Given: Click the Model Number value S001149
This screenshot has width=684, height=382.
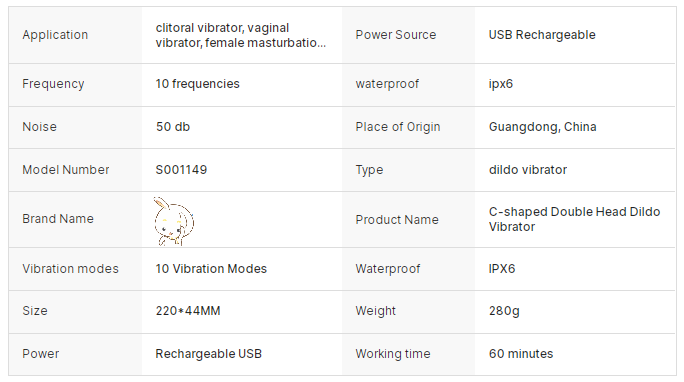Looking at the screenshot, I should [181, 170].
